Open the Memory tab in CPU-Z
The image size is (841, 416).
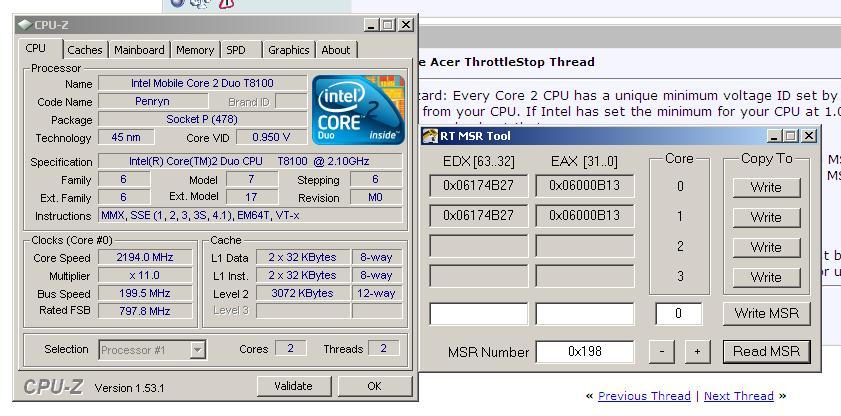coord(195,50)
